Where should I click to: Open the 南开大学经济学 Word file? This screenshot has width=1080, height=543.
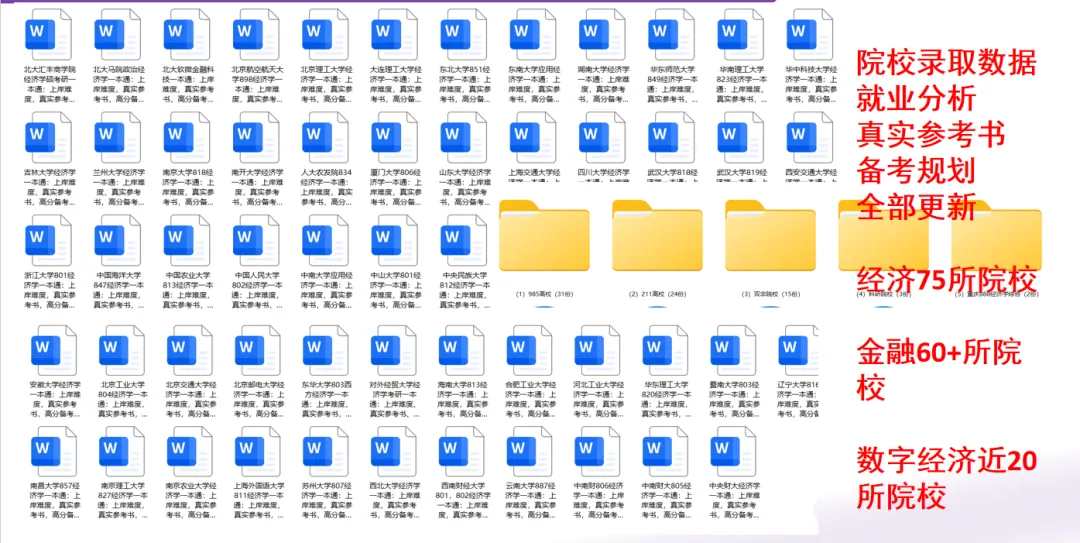point(256,136)
